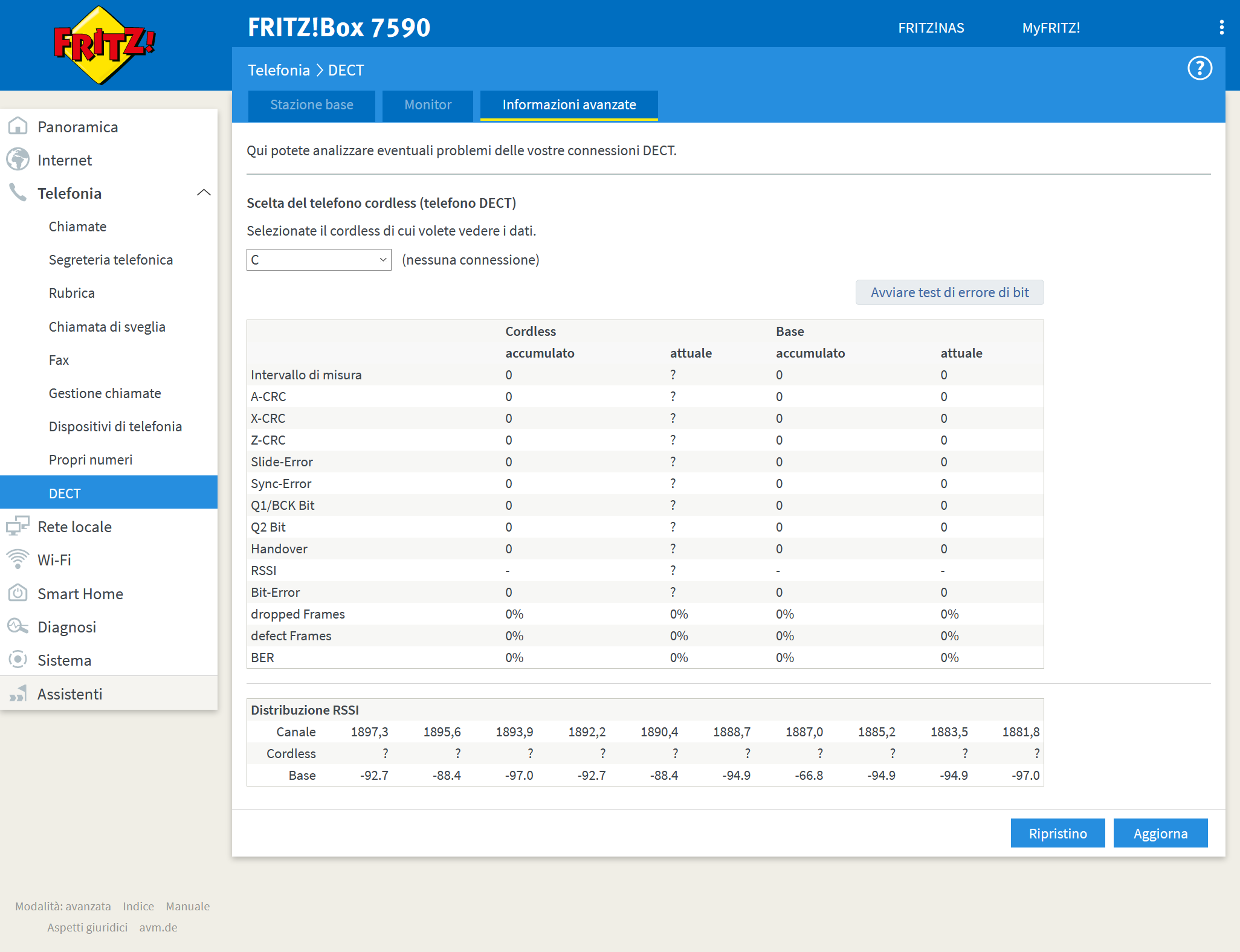The height and width of the screenshot is (952, 1240).
Task: Click the Q1/BCK Bit row label
Action: pyautogui.click(x=283, y=505)
